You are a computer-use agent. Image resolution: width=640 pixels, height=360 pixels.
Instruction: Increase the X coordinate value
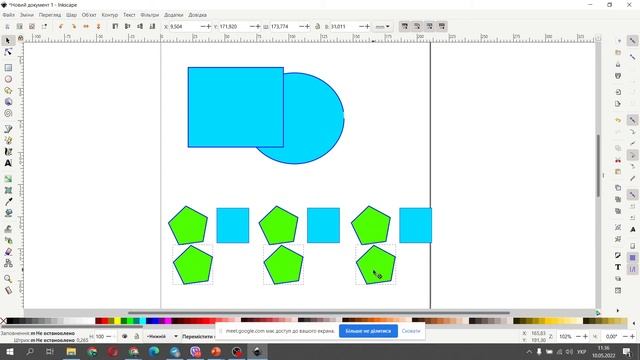[209, 26]
